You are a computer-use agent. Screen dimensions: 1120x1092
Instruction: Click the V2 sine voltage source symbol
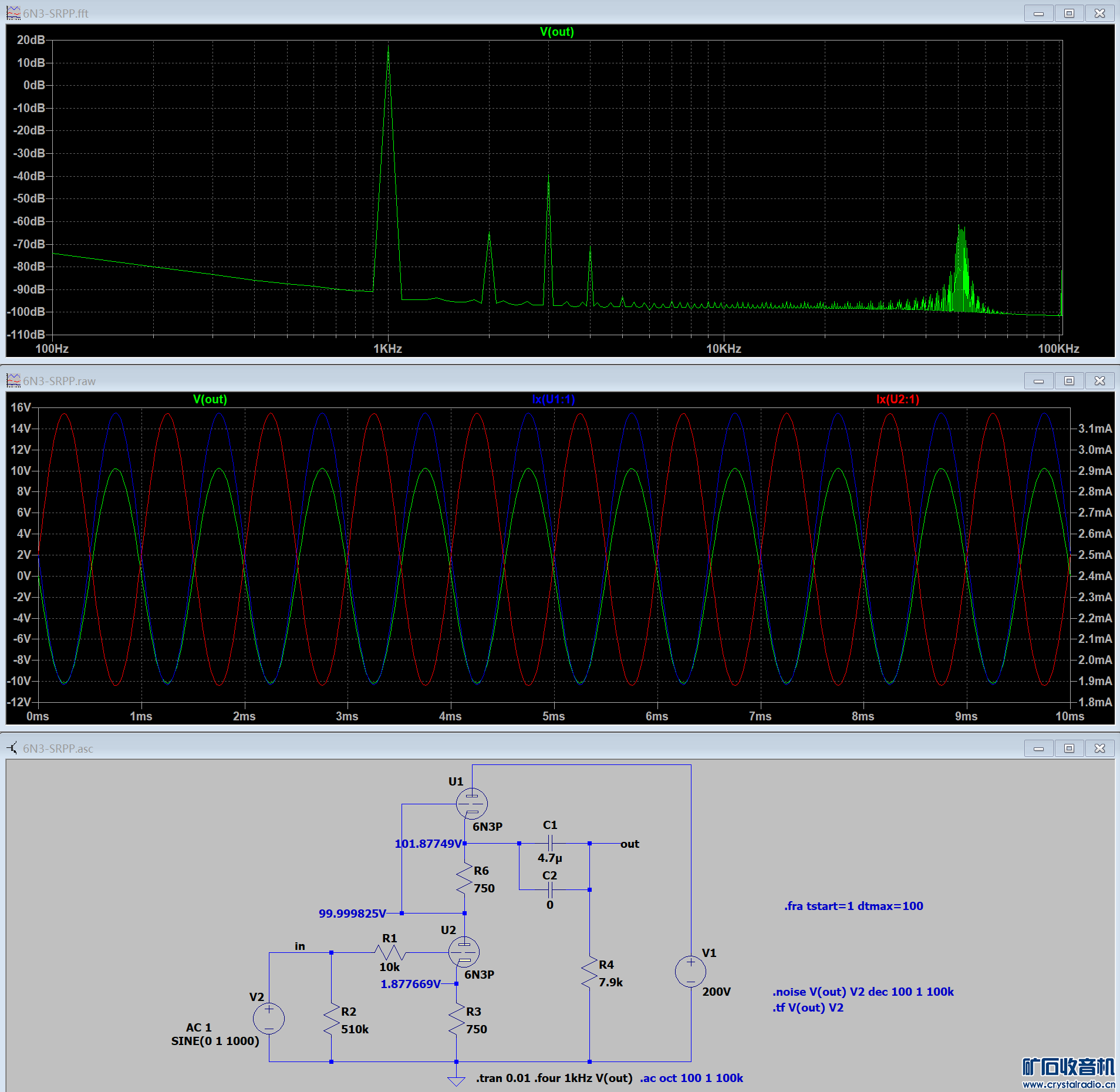point(269,1019)
